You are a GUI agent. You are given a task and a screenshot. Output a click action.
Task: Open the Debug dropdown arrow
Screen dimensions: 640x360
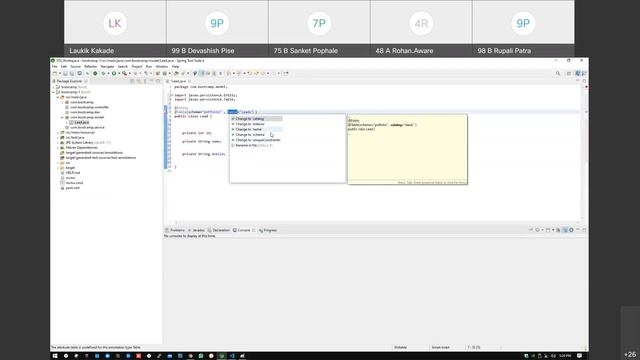click(x=108, y=73)
